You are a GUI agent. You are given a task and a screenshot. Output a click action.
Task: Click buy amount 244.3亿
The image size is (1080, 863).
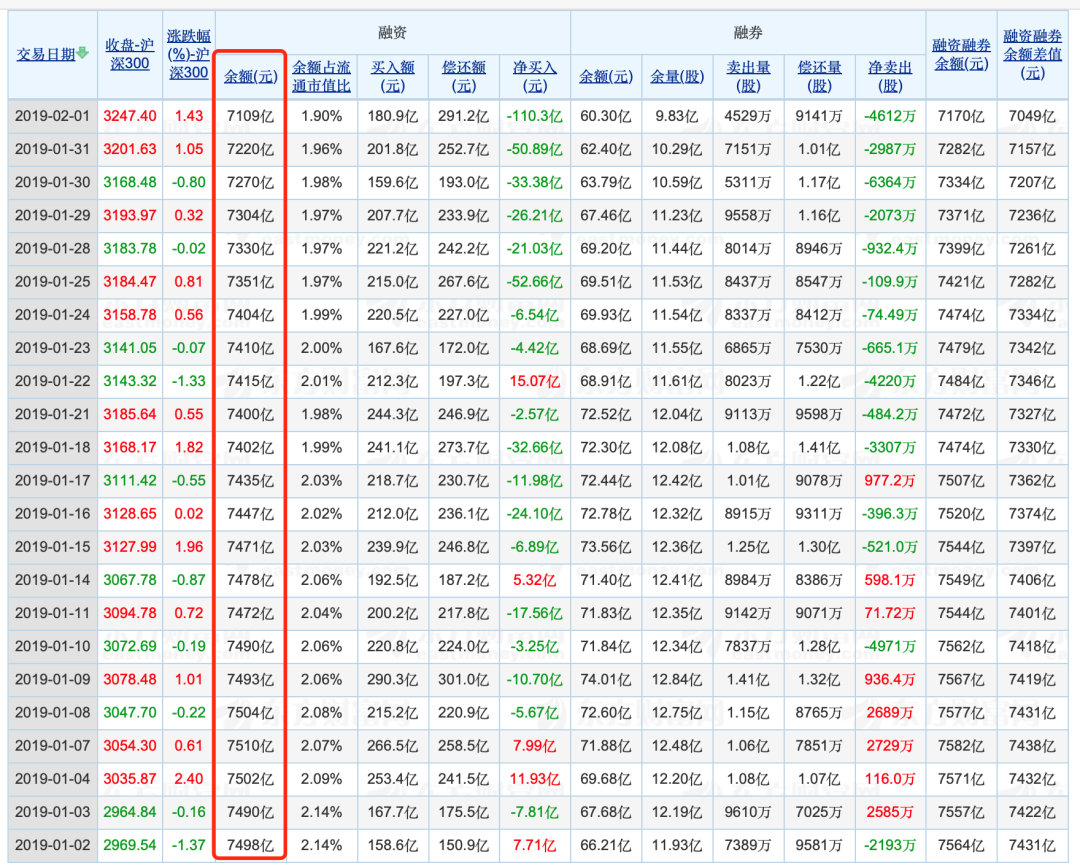pyautogui.click(x=393, y=415)
